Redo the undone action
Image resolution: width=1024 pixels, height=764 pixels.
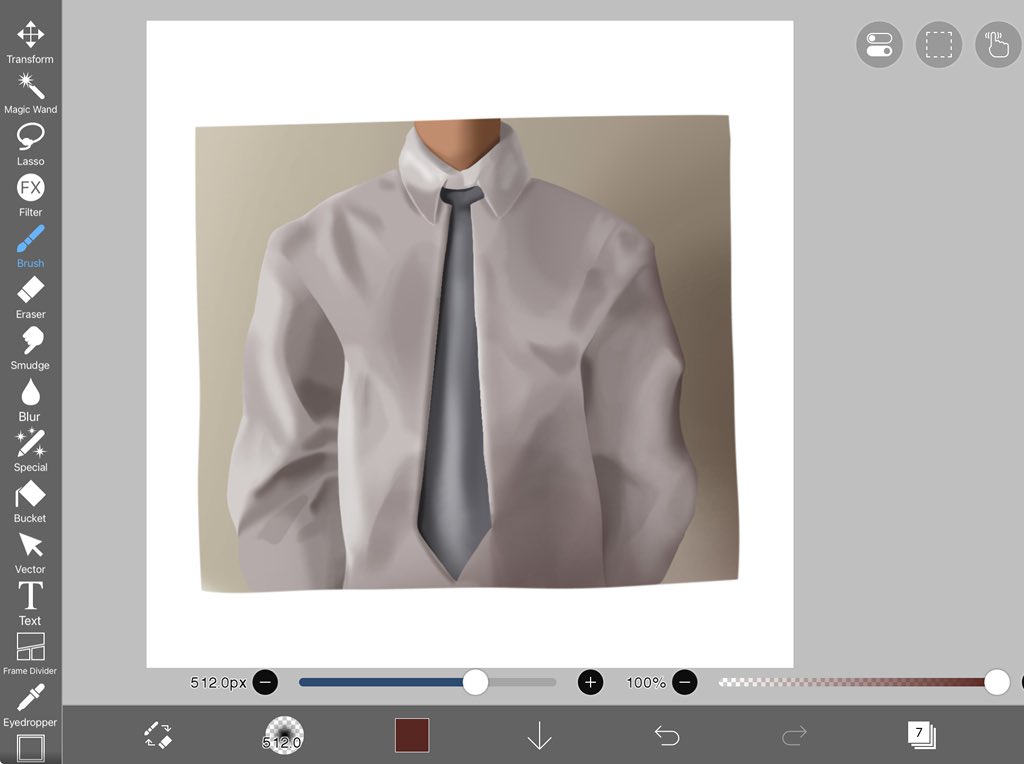click(794, 735)
